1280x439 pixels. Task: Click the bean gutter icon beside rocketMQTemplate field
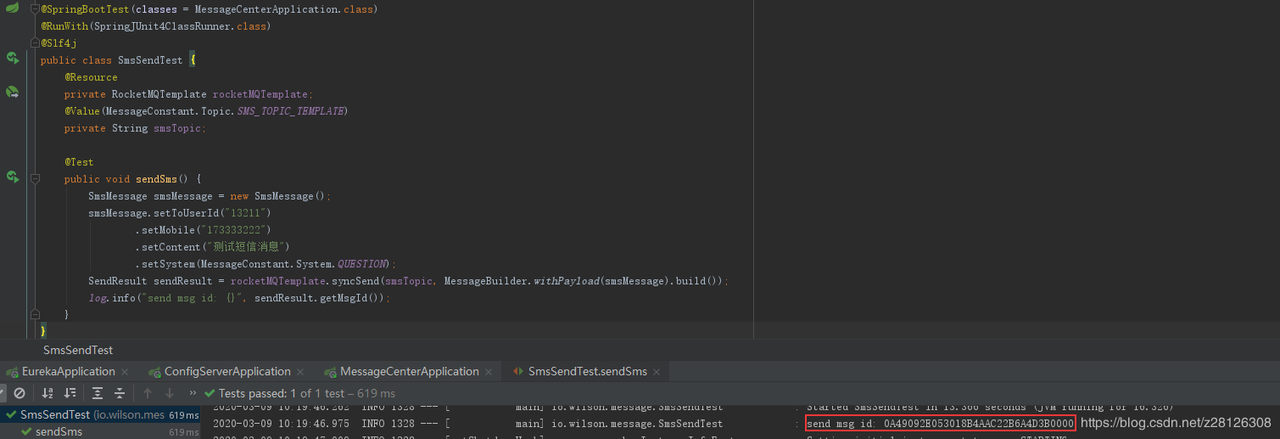coord(12,93)
